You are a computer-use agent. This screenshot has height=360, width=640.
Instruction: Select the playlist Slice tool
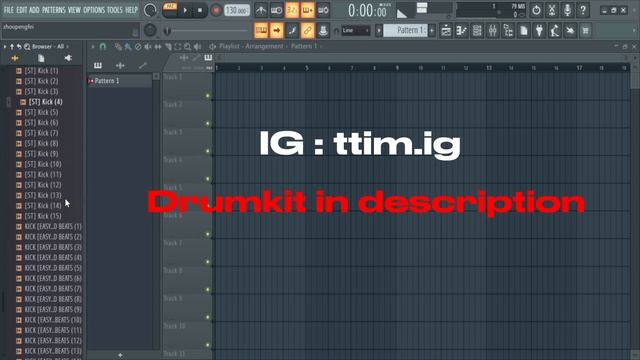tap(168, 47)
